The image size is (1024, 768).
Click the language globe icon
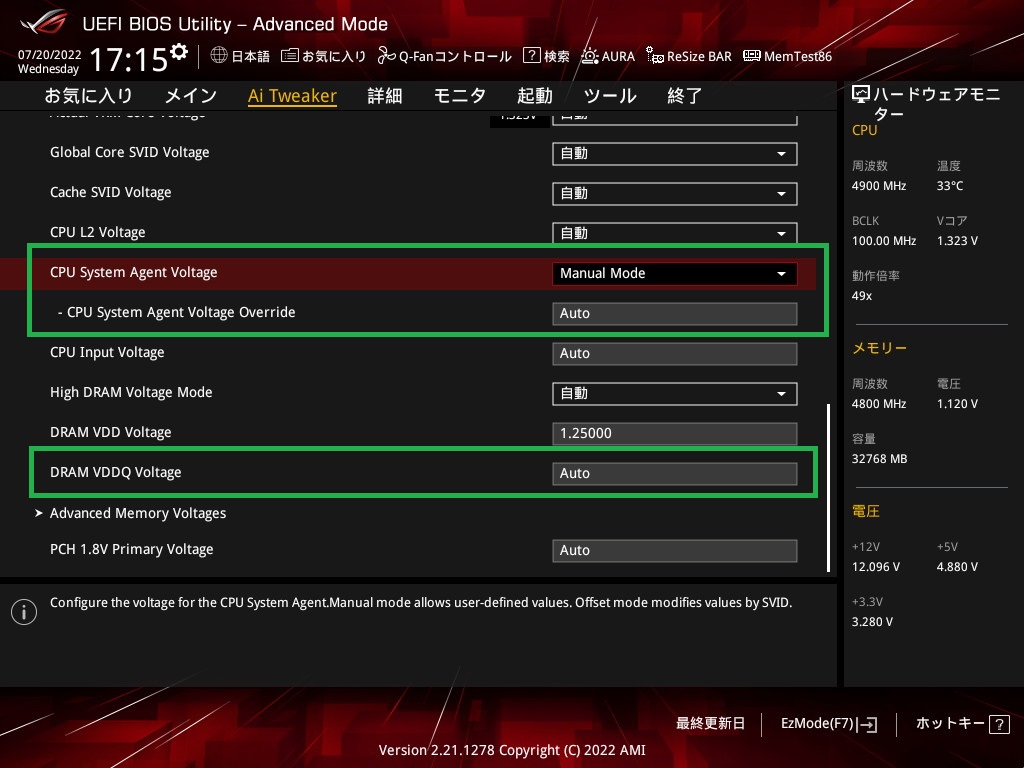click(219, 56)
